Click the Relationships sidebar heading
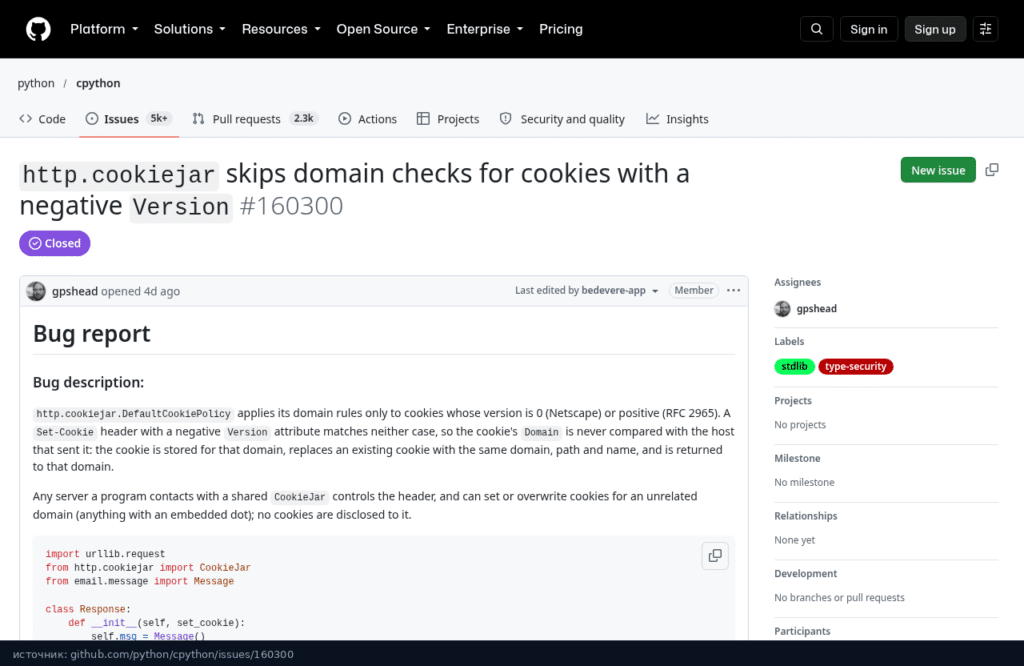The width and height of the screenshot is (1024, 666). point(805,516)
